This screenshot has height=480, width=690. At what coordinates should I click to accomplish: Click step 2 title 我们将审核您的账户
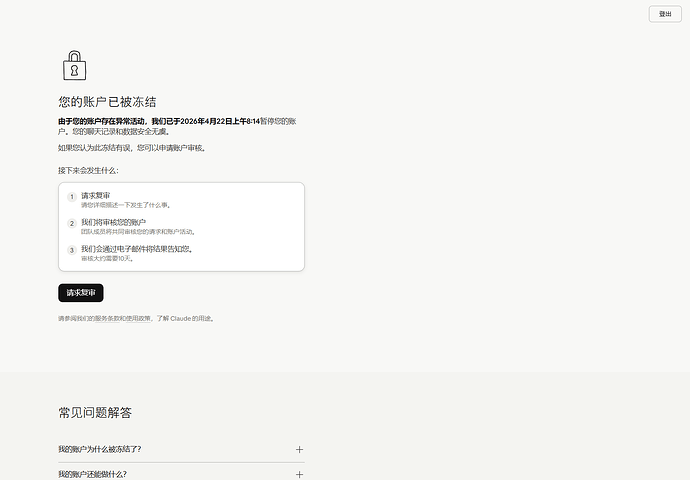[113, 222]
